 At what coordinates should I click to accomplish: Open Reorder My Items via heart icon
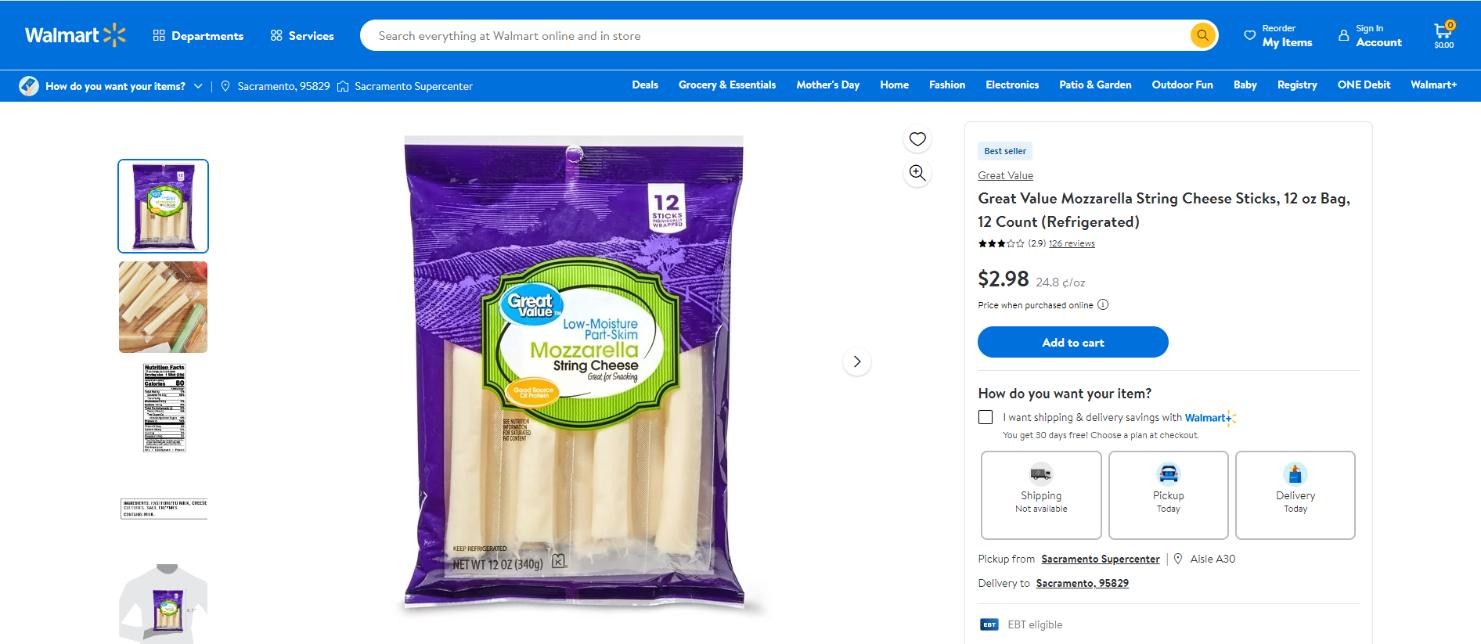tap(1251, 34)
